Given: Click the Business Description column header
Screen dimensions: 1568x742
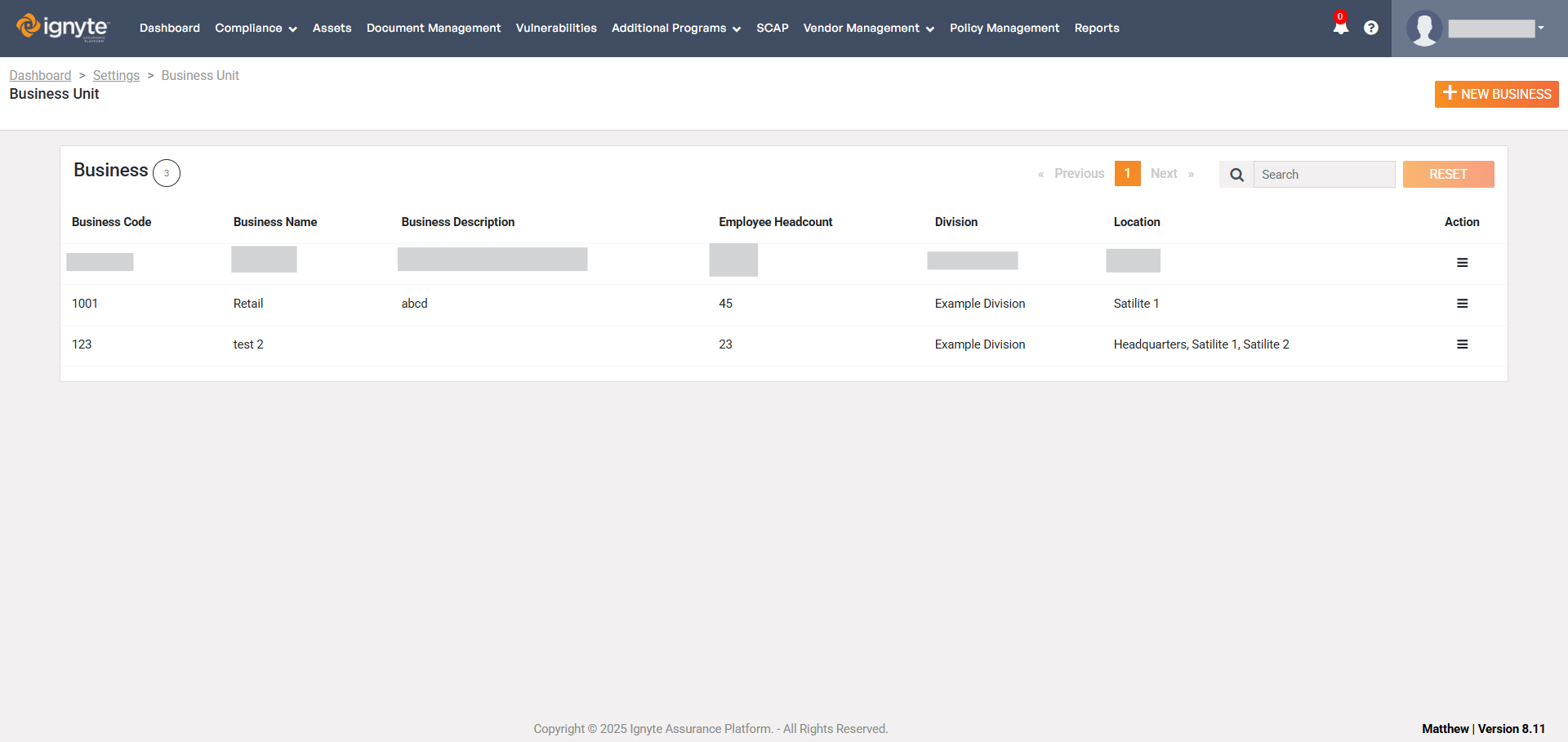Looking at the screenshot, I should [458, 222].
